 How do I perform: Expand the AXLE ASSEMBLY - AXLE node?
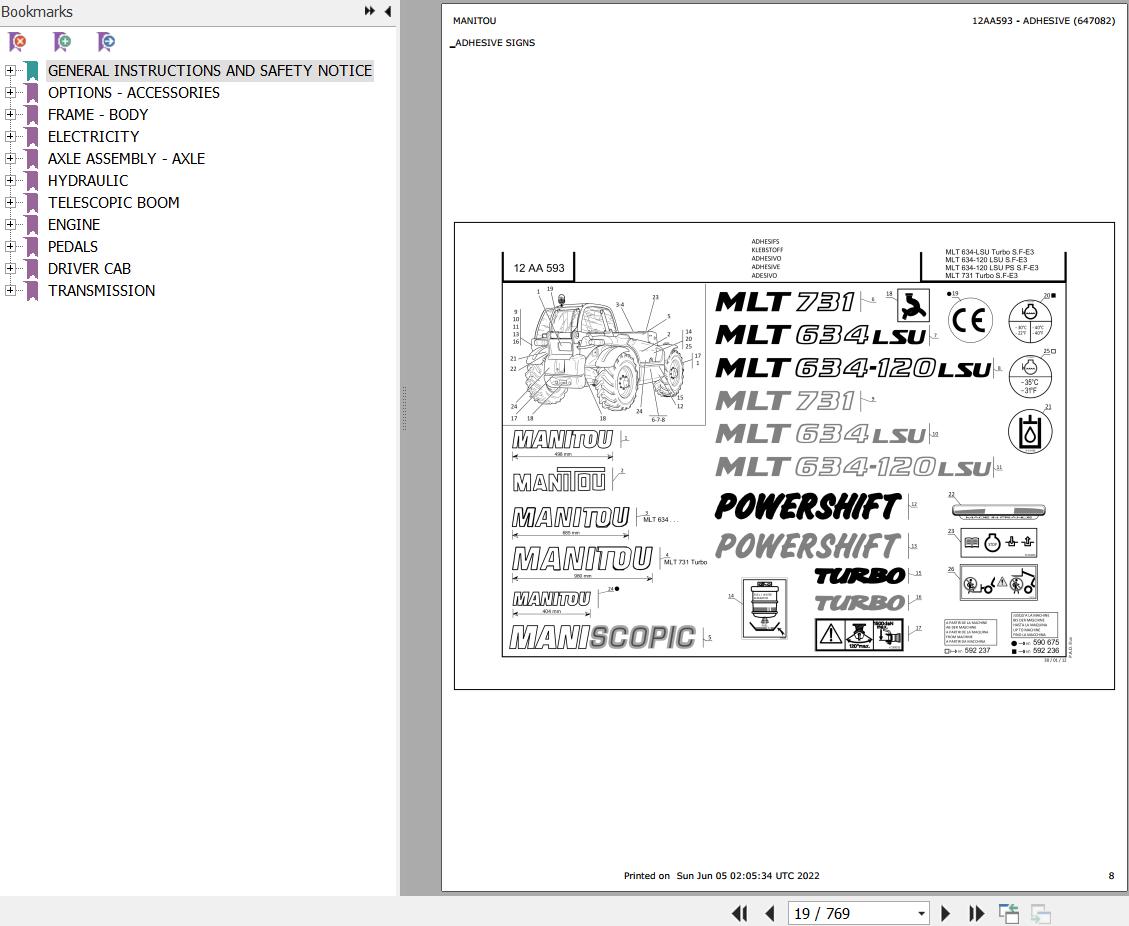[10, 158]
